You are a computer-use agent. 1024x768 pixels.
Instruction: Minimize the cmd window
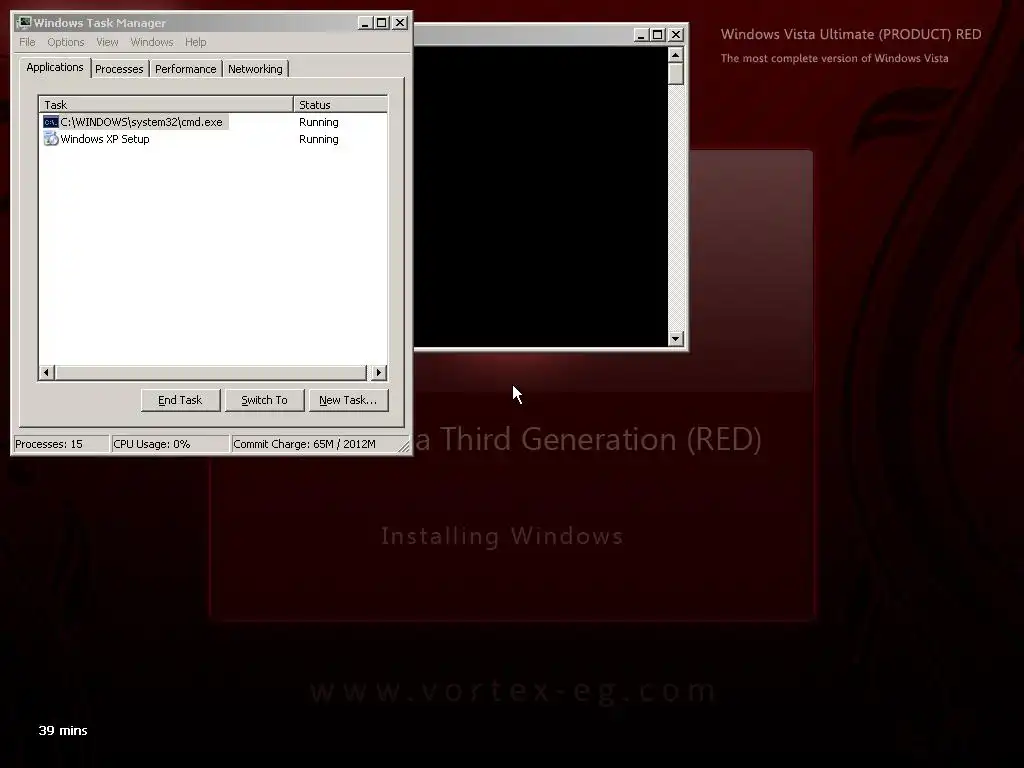pyautogui.click(x=641, y=35)
